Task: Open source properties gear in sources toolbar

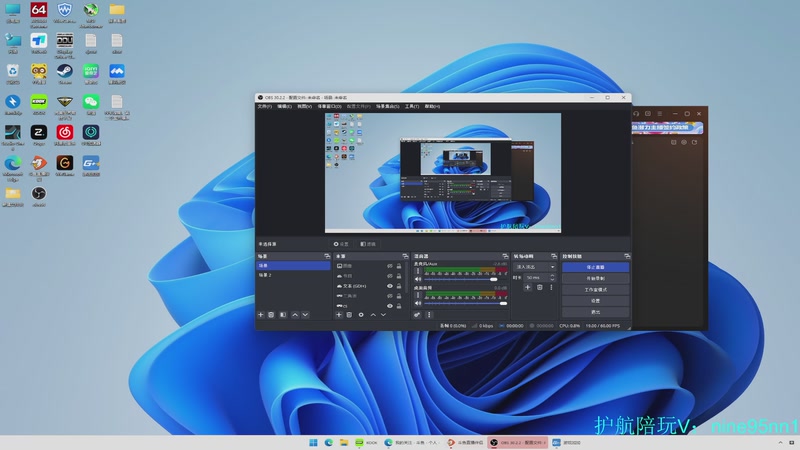Action: [x=361, y=315]
